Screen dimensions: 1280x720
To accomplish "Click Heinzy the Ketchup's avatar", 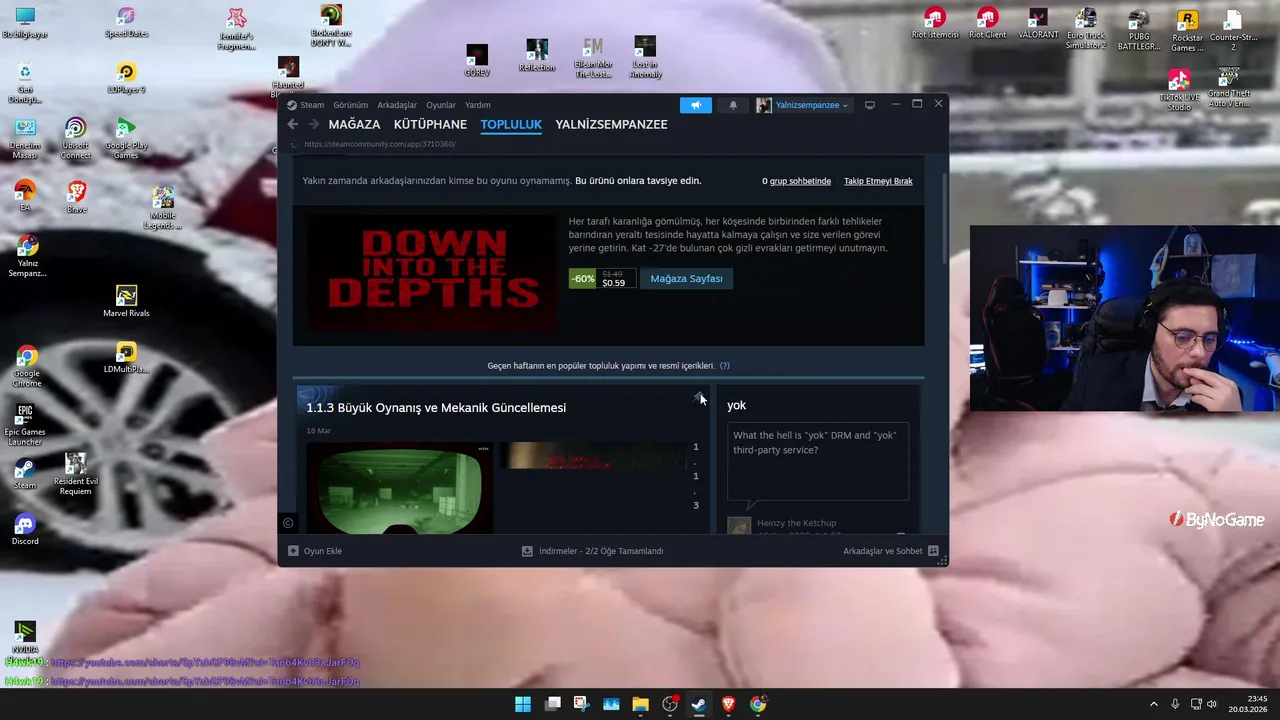I will tap(738, 526).
